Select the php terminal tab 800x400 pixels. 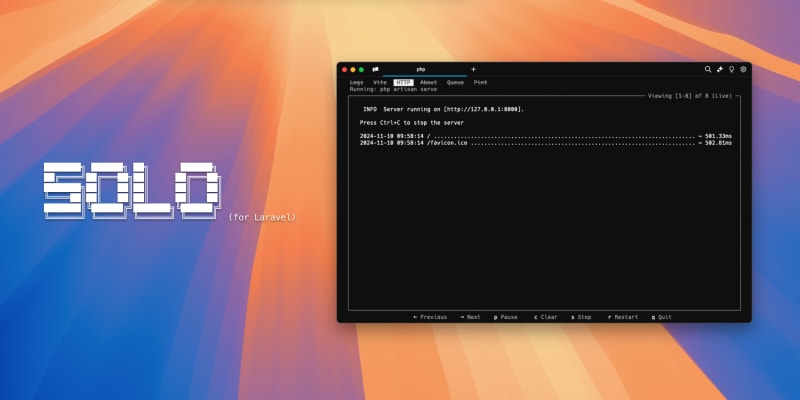pos(421,69)
